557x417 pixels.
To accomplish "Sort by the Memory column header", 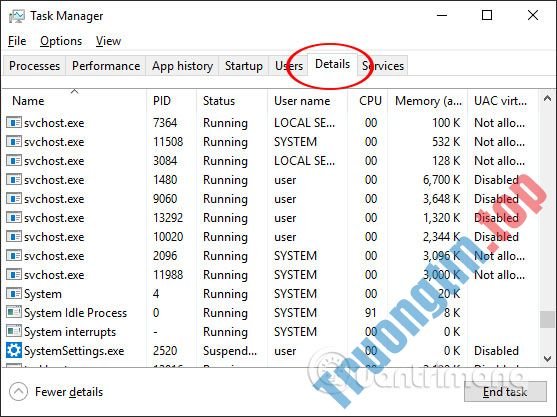I will [x=428, y=101].
